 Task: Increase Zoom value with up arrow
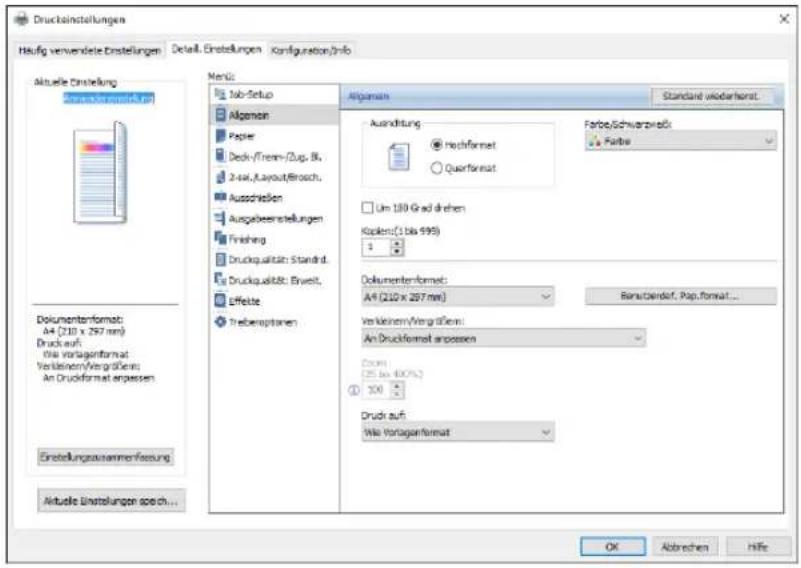click(x=397, y=386)
